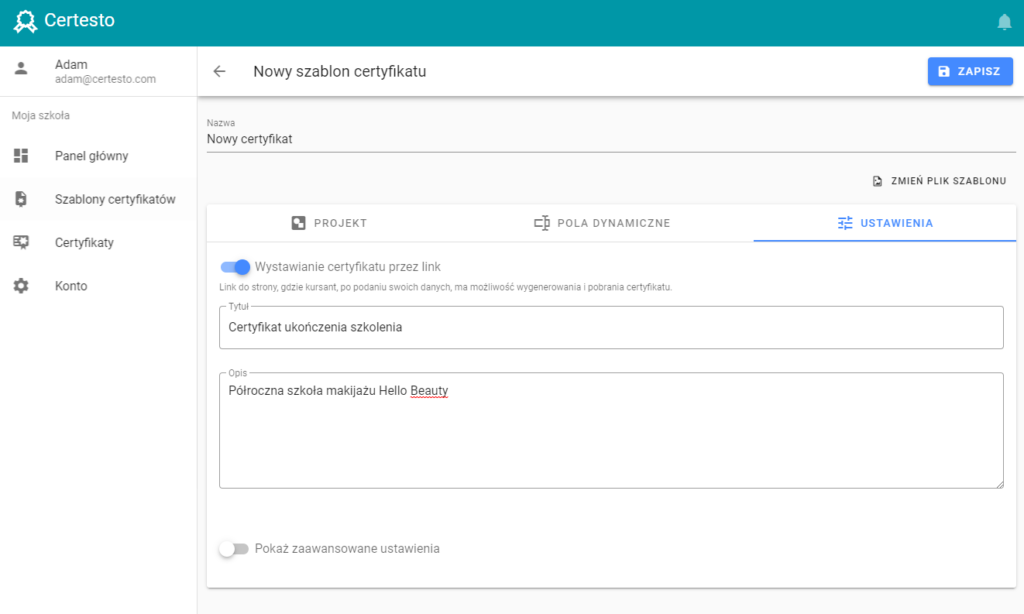Click the Certesto logo icon
The image size is (1024, 614).
coord(25,22)
